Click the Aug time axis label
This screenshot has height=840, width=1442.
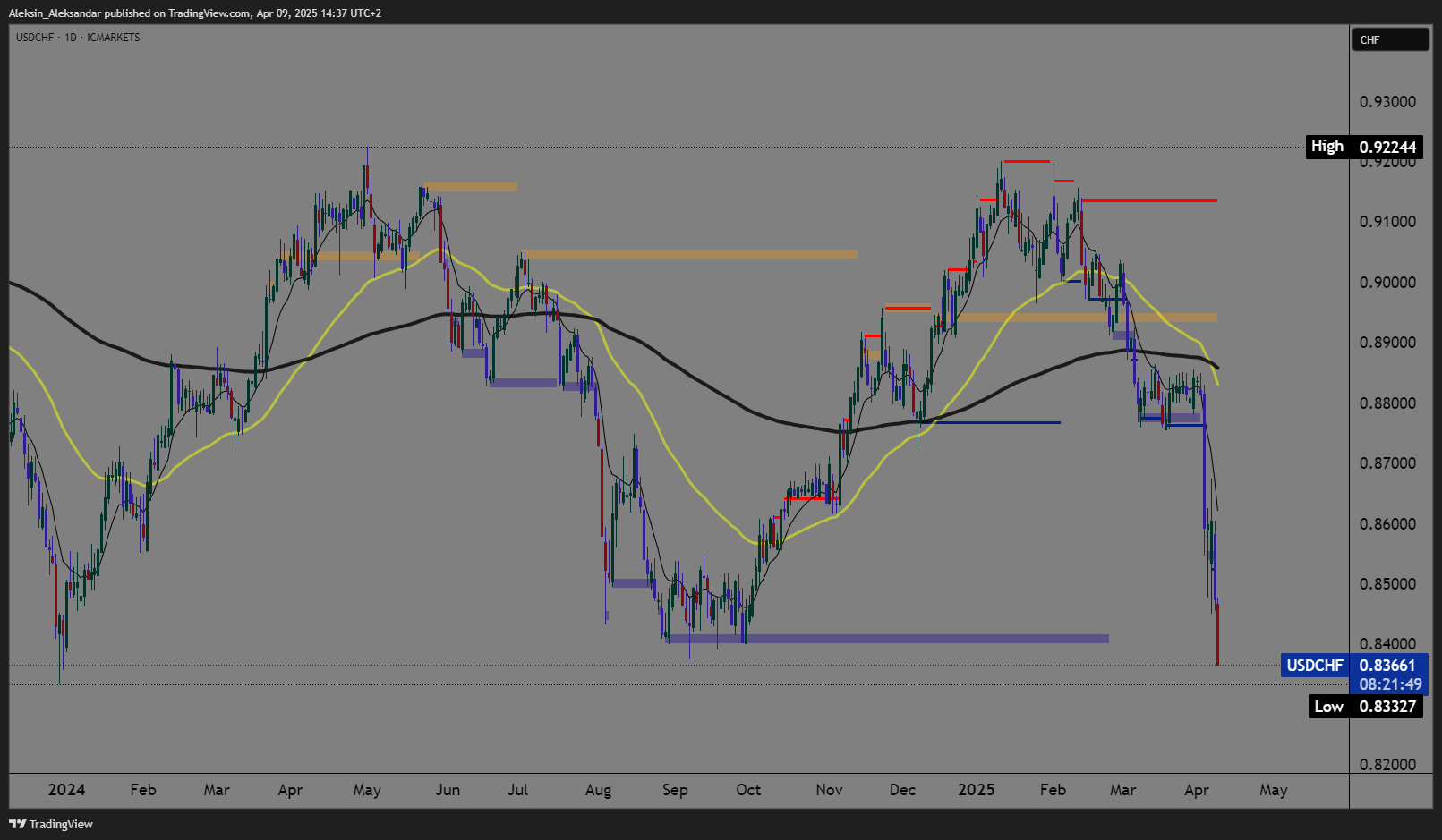598,790
